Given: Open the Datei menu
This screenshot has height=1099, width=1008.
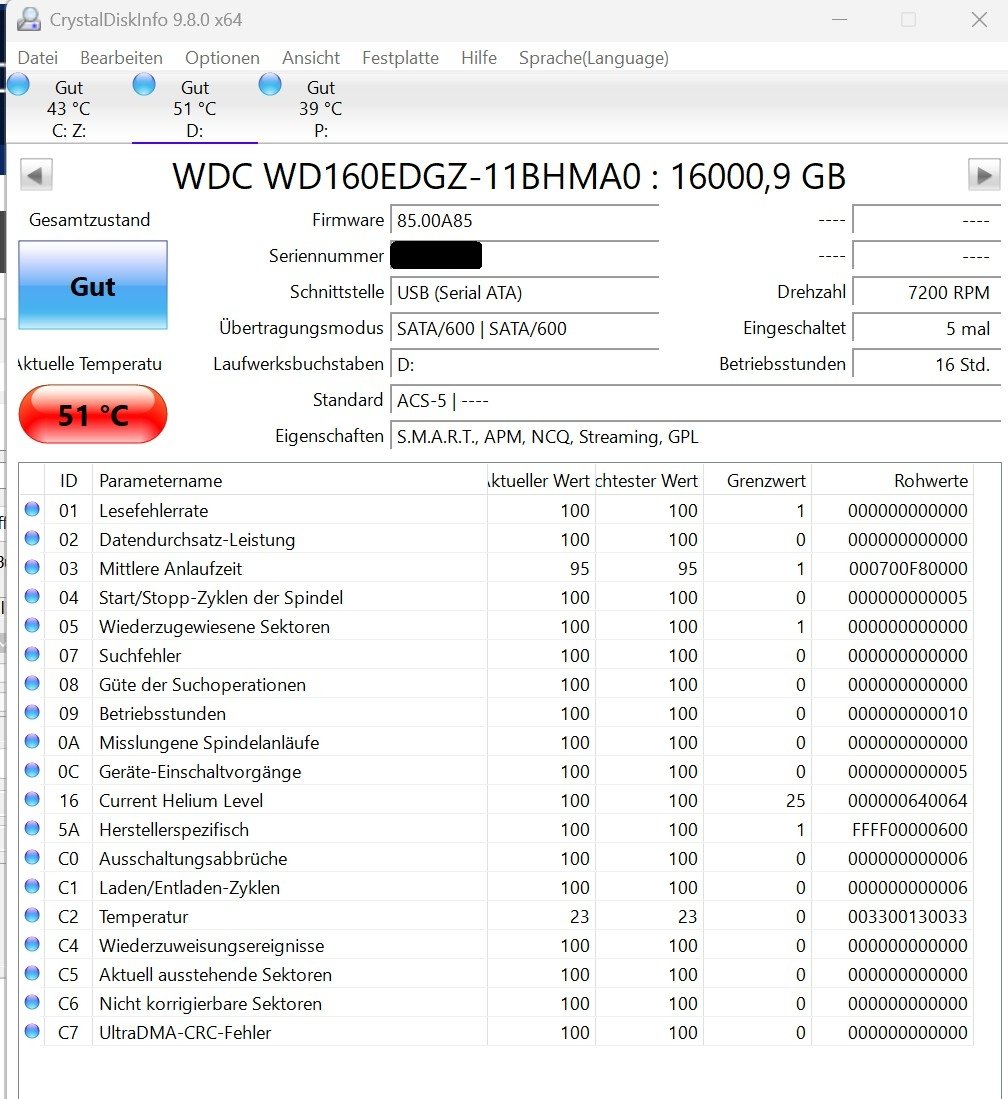Looking at the screenshot, I should pos(38,57).
